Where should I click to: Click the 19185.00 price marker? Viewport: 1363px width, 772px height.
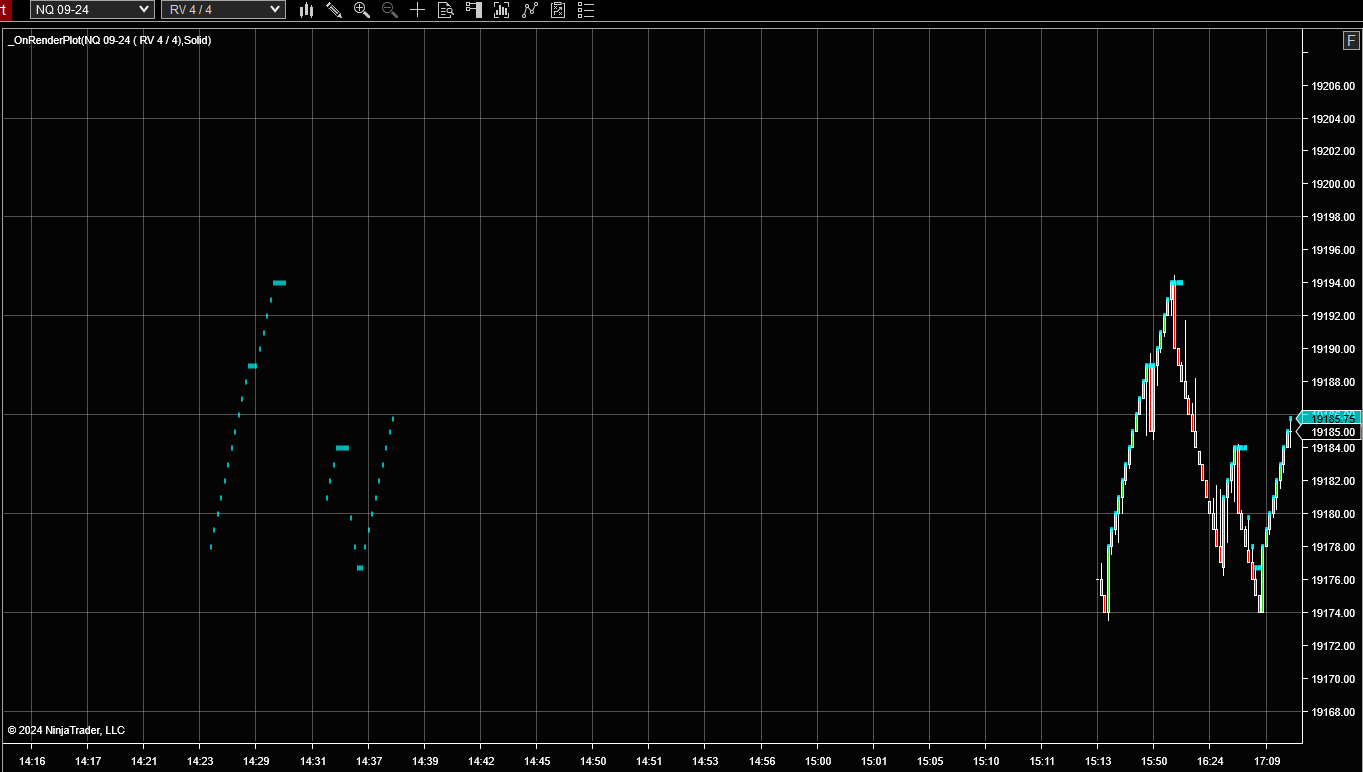point(1329,432)
